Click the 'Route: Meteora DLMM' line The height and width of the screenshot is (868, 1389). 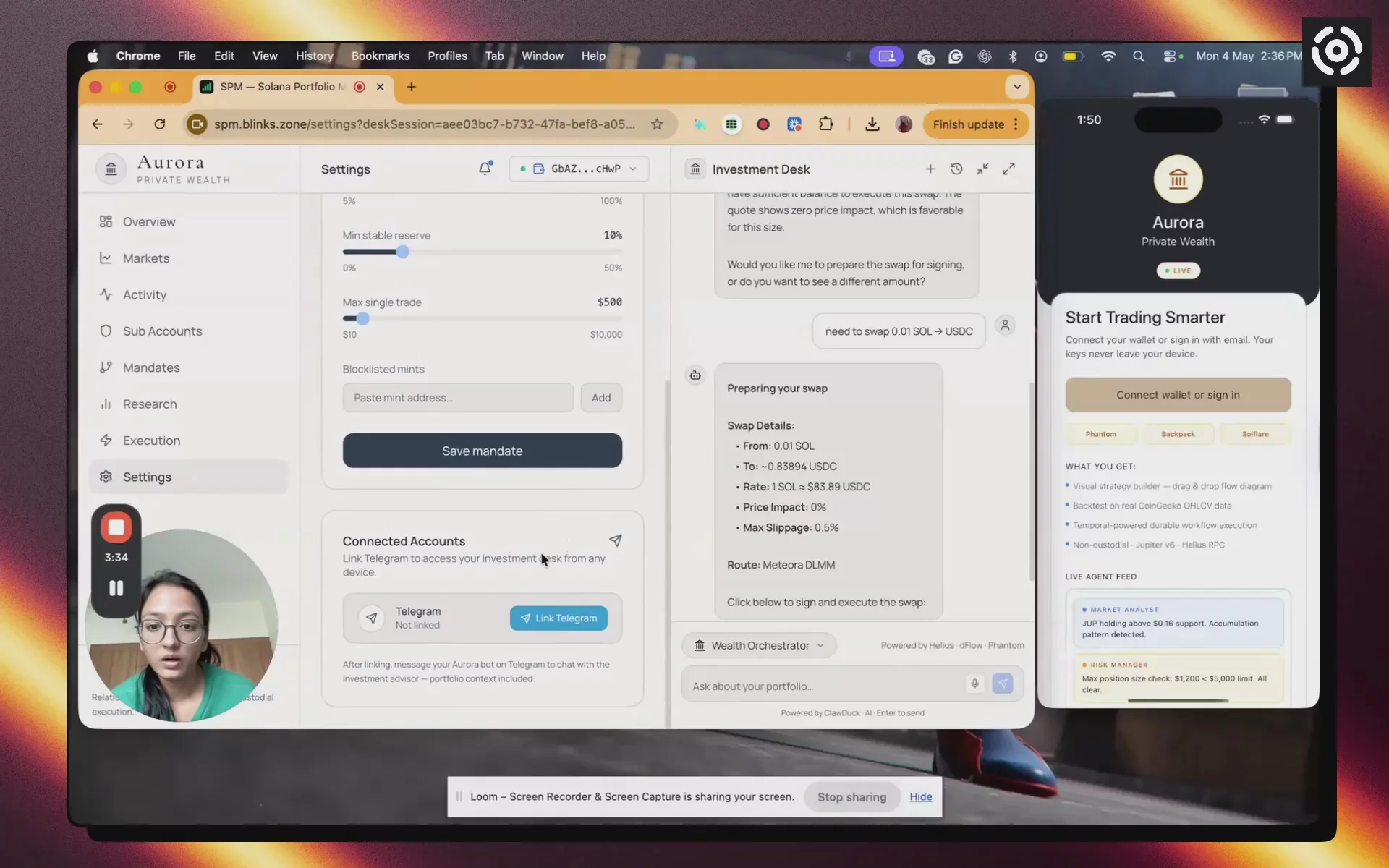tap(781, 565)
